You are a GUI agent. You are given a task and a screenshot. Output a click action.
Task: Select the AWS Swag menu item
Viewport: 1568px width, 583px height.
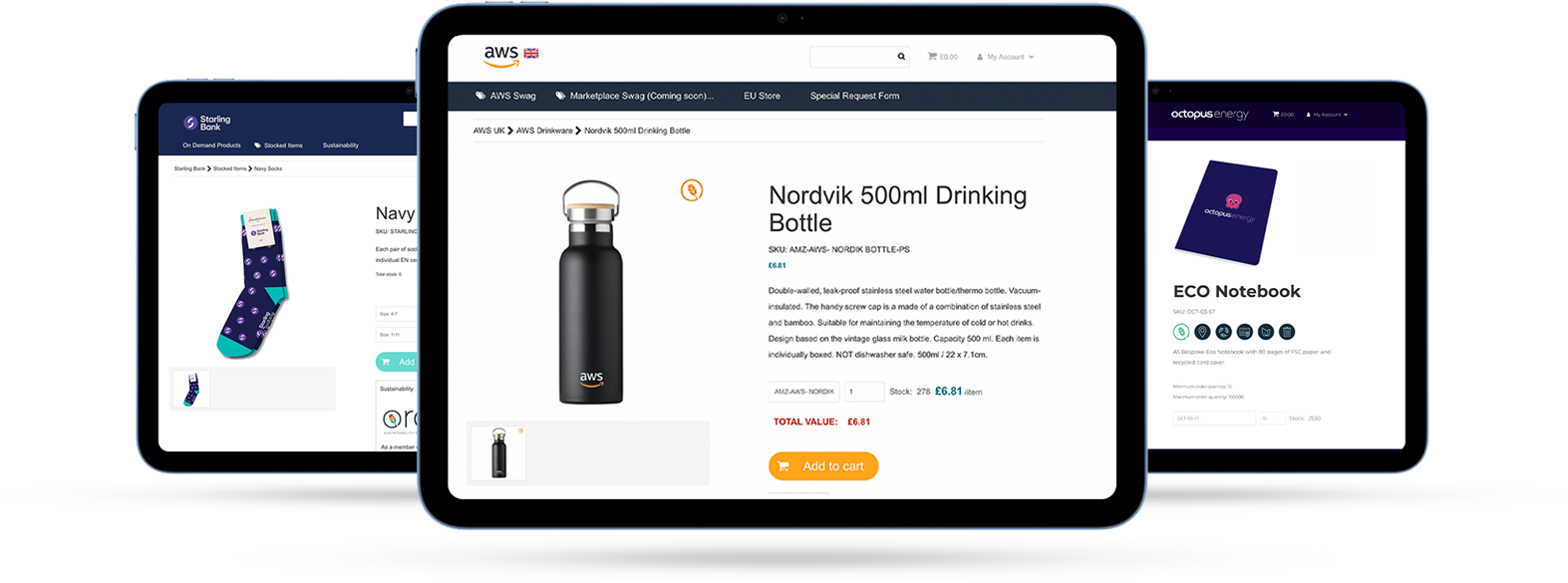505,96
